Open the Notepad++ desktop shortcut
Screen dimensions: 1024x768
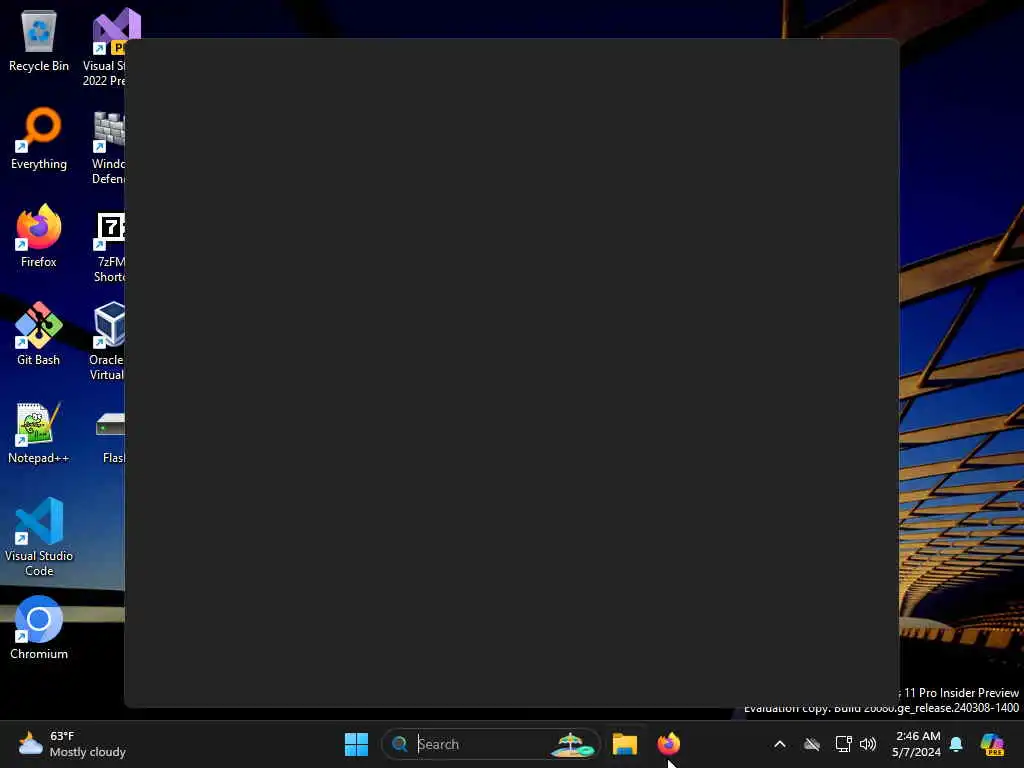(39, 432)
